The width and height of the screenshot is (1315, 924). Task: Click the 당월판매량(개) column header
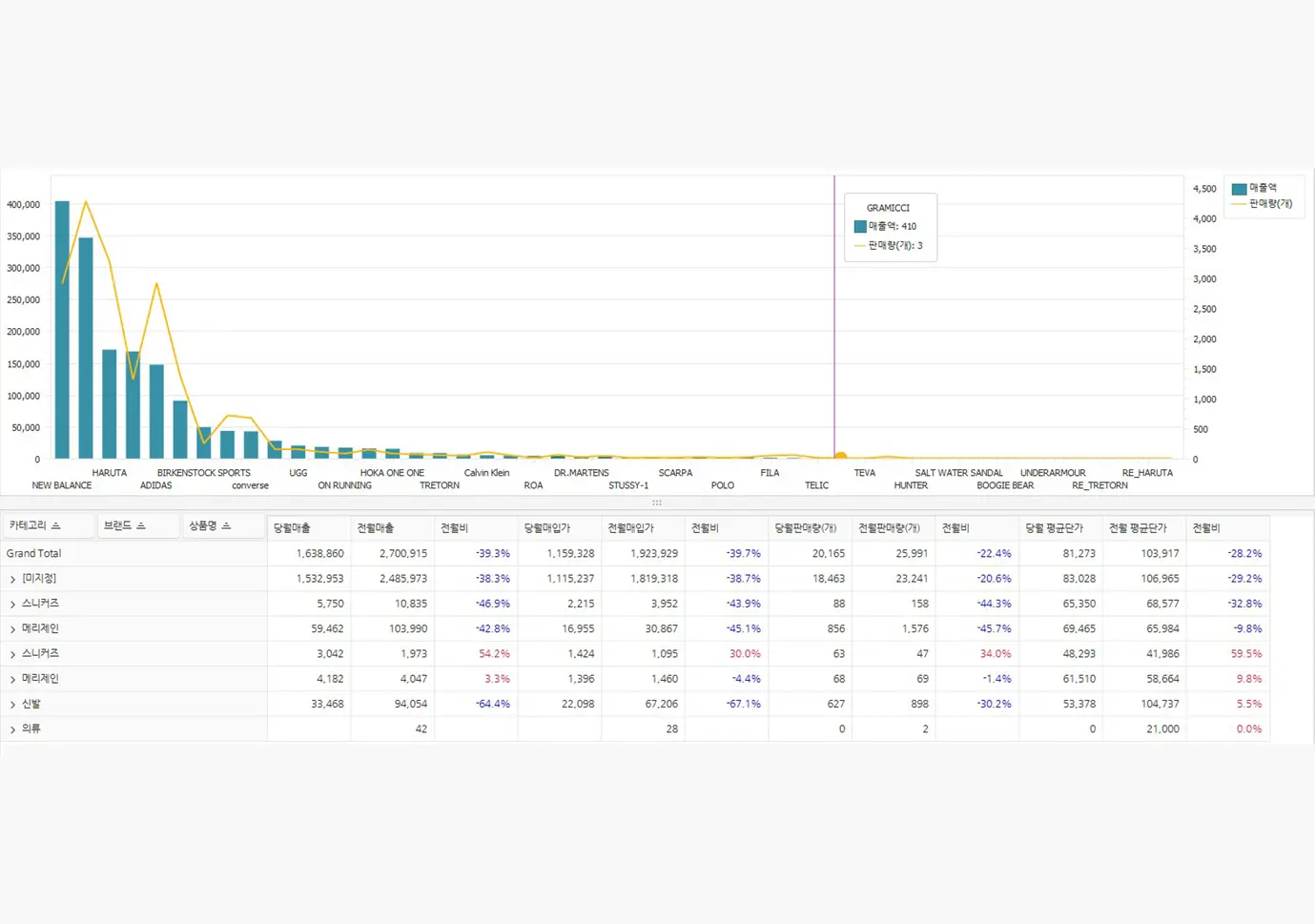pos(806,528)
